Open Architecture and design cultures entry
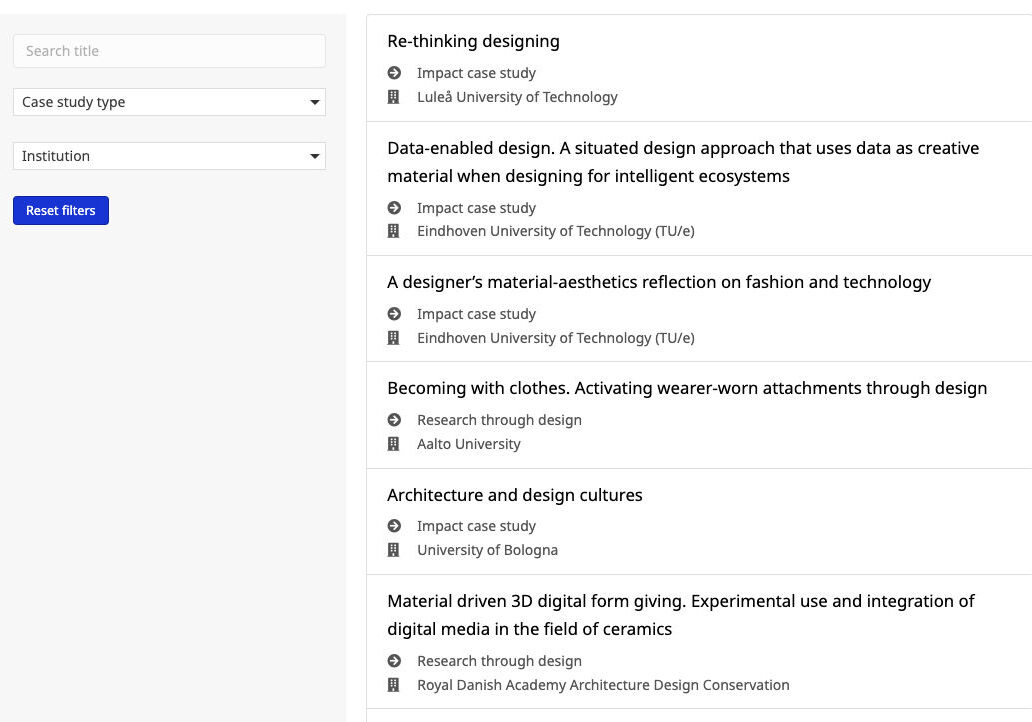The image size is (1032, 722). click(515, 495)
